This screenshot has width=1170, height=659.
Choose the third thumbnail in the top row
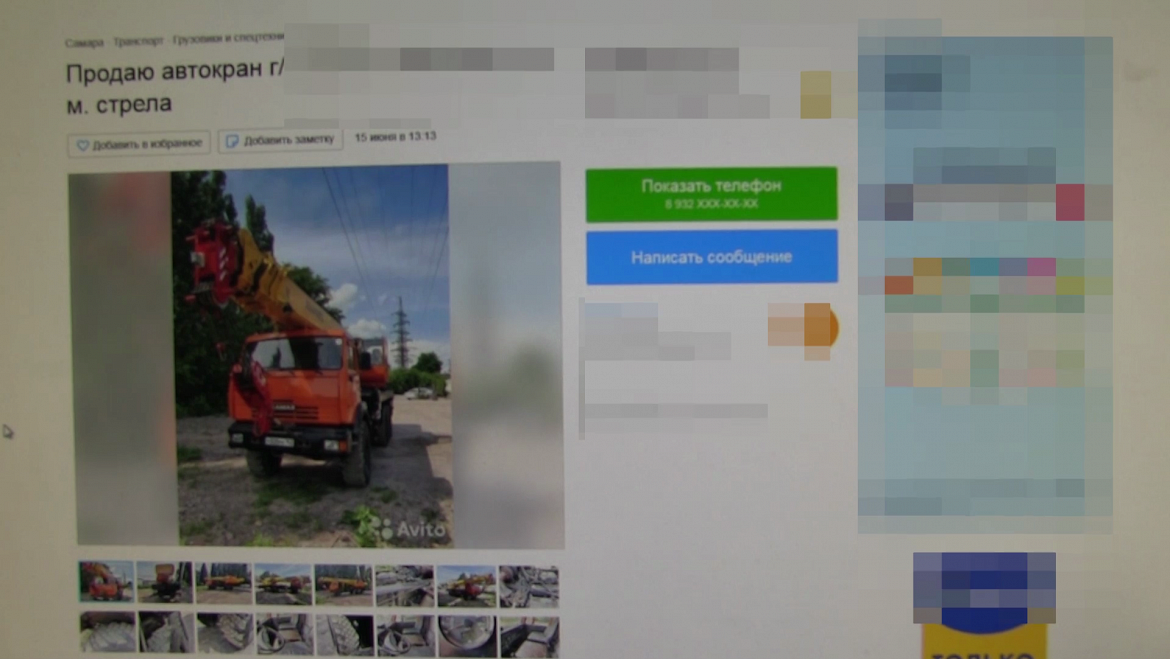tap(224, 583)
